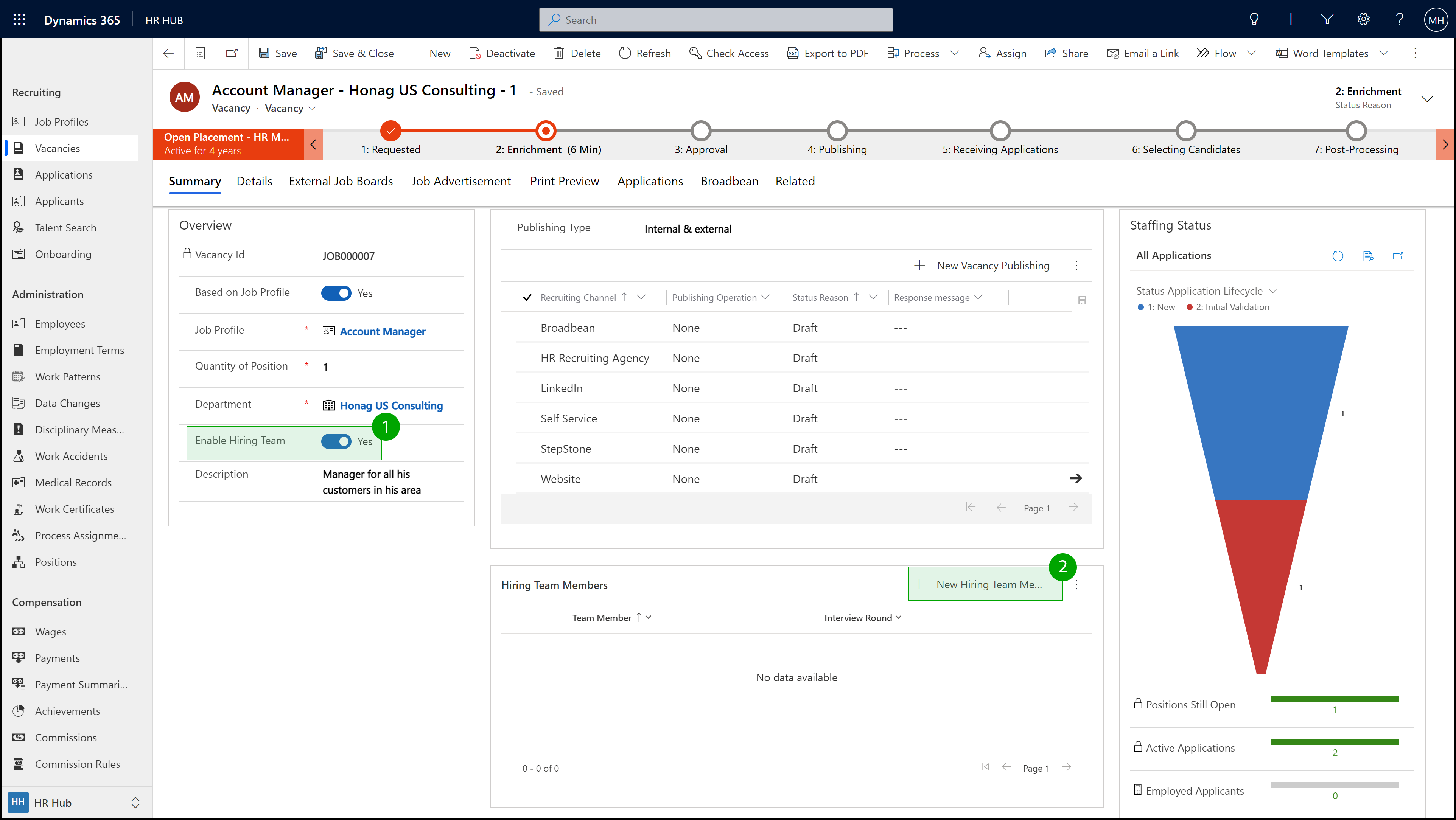1456x820 pixels.
Task: Open the Vacancy form selector dropdown
Action: click(290, 109)
